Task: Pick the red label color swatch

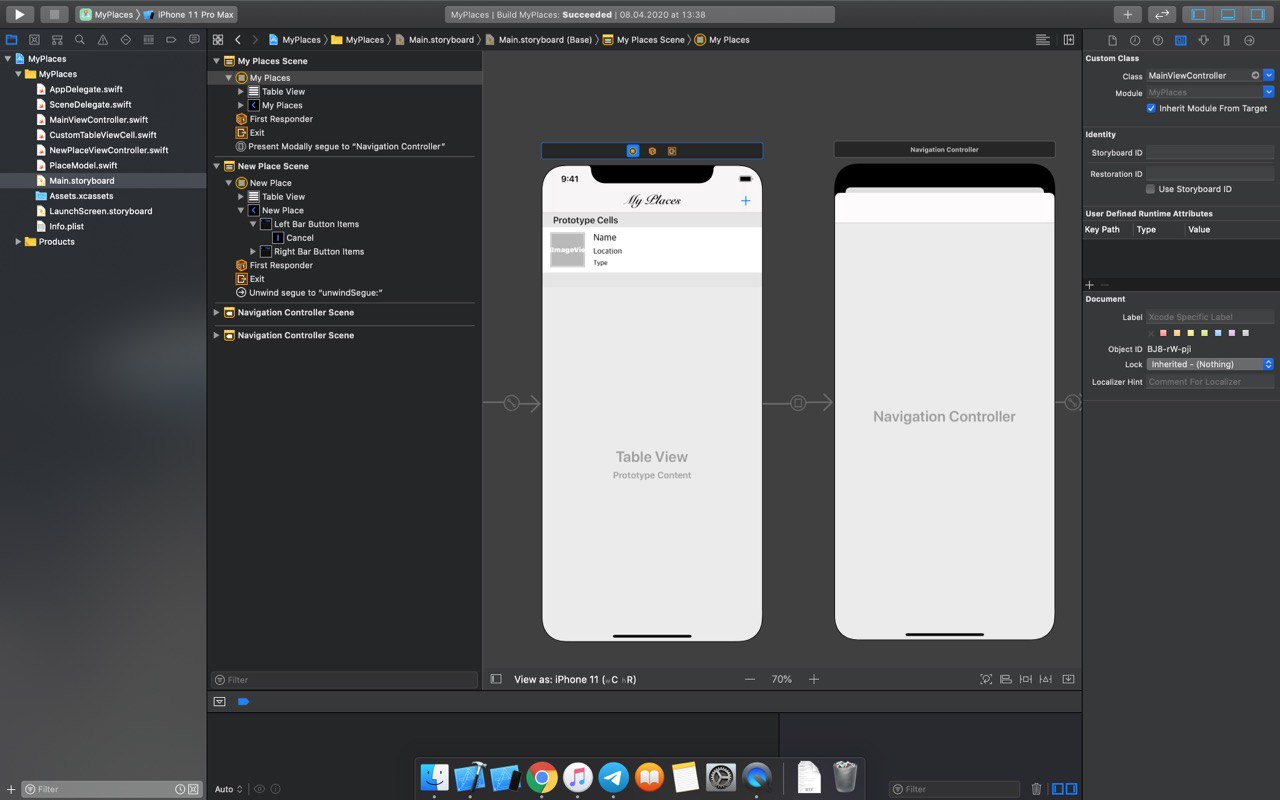Action: (1163, 333)
